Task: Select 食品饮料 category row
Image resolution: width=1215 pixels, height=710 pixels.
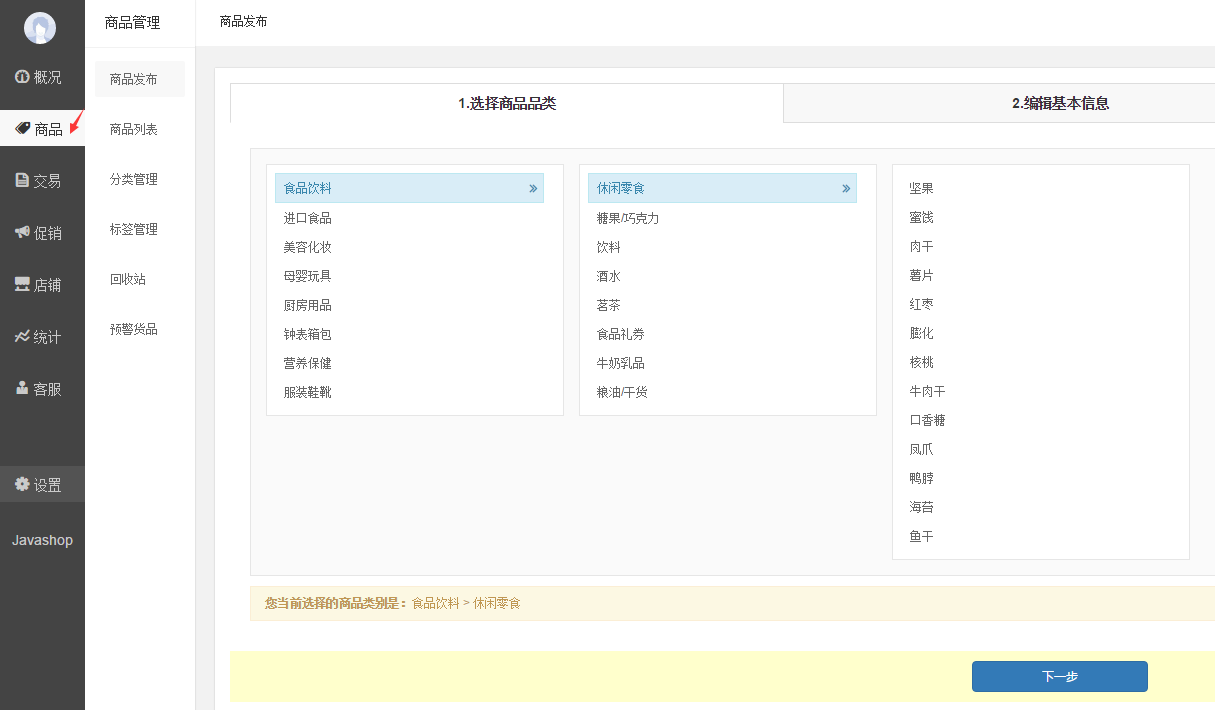Action: coord(409,188)
